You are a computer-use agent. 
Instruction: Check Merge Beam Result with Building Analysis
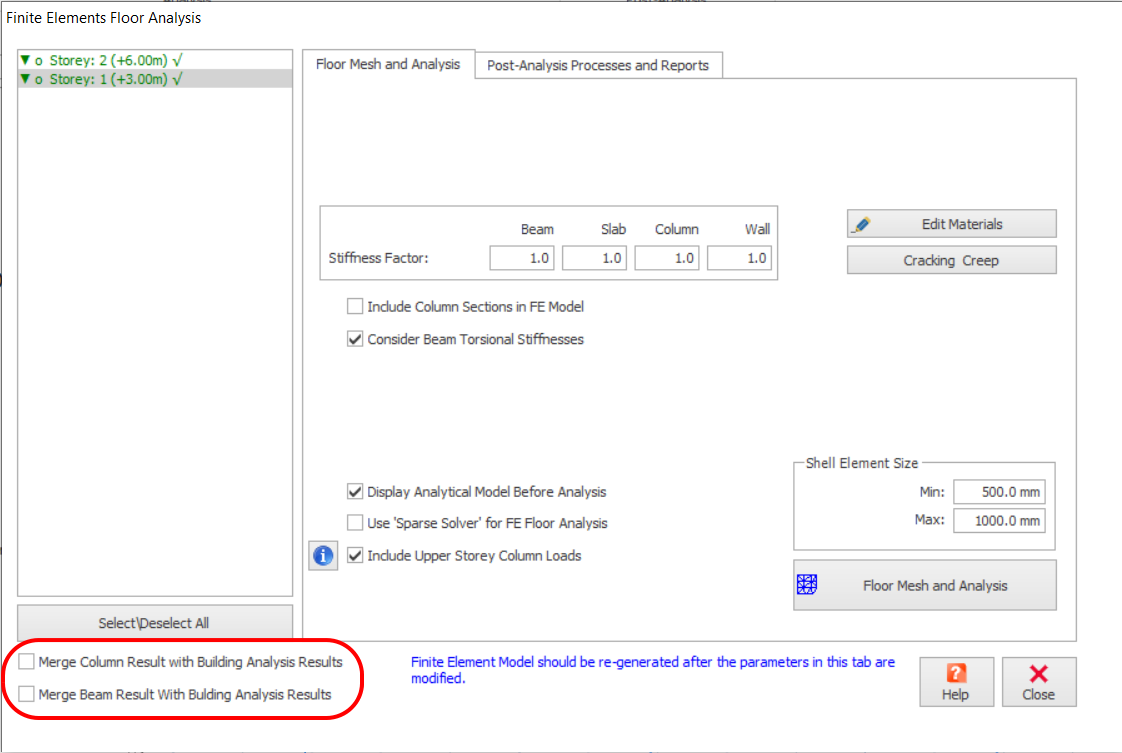tap(27, 694)
